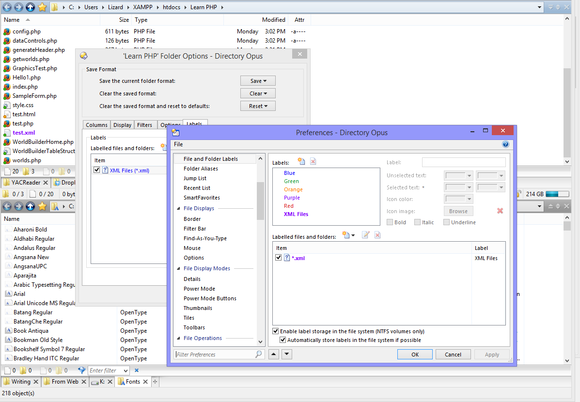This screenshot has height=402, width=580.
Task: Uncheck the *.xml labelled item
Action: click(279, 257)
